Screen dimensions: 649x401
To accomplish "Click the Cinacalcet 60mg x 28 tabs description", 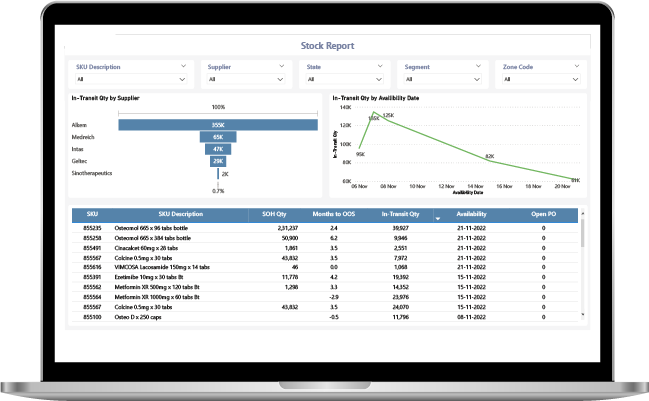I will 146,248.
